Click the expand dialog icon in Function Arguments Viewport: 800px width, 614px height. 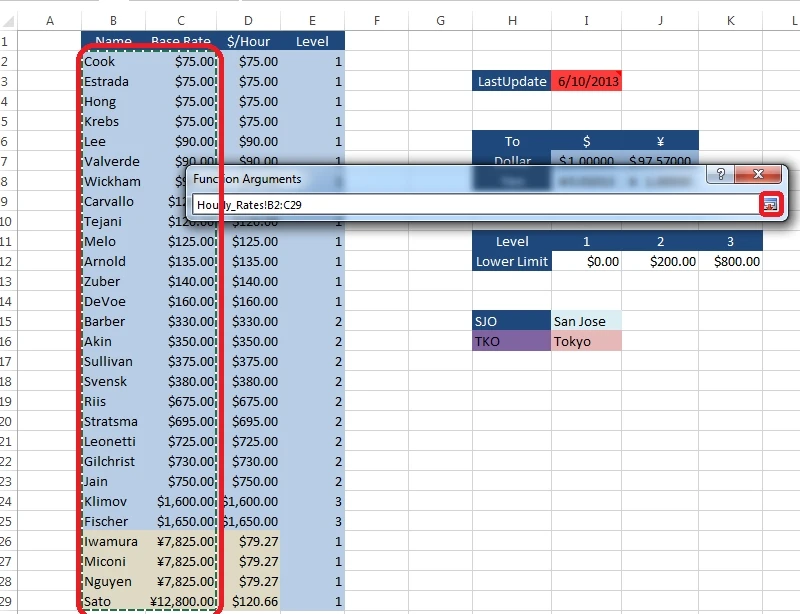(770, 204)
